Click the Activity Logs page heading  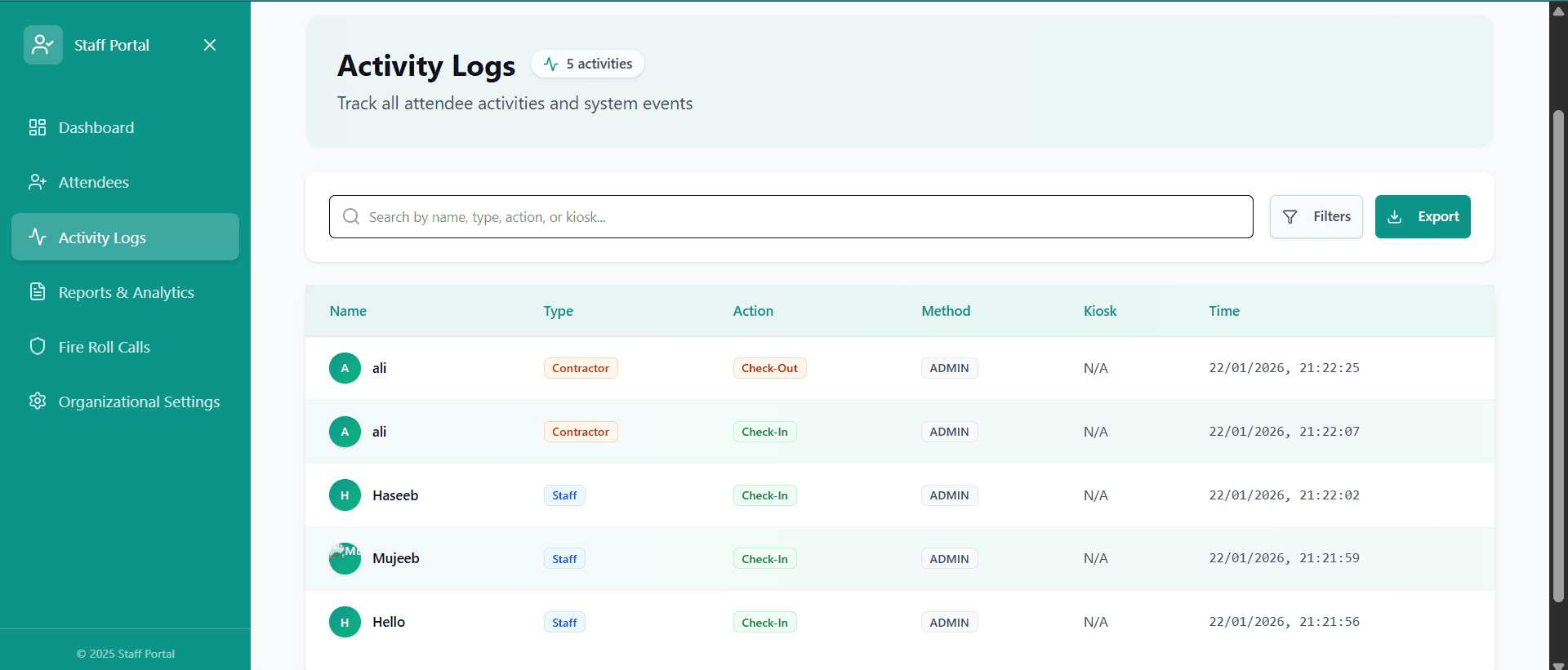click(426, 65)
